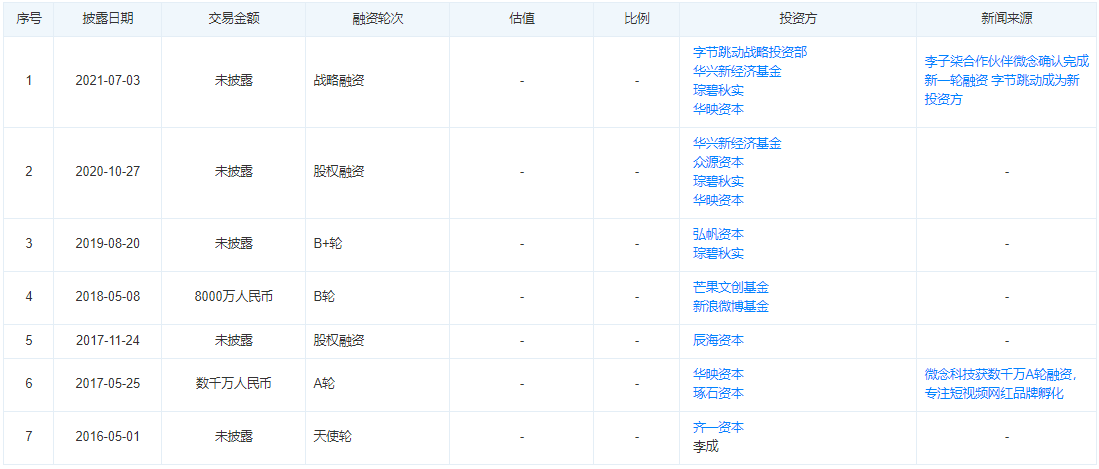
Task: Click the 交易金额 column header
Action: tap(233, 19)
